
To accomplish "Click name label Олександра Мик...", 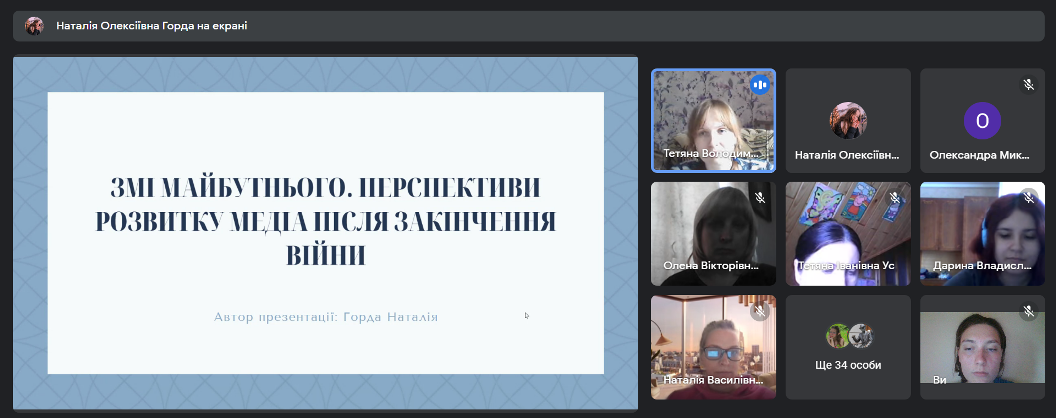I will [x=979, y=155].
